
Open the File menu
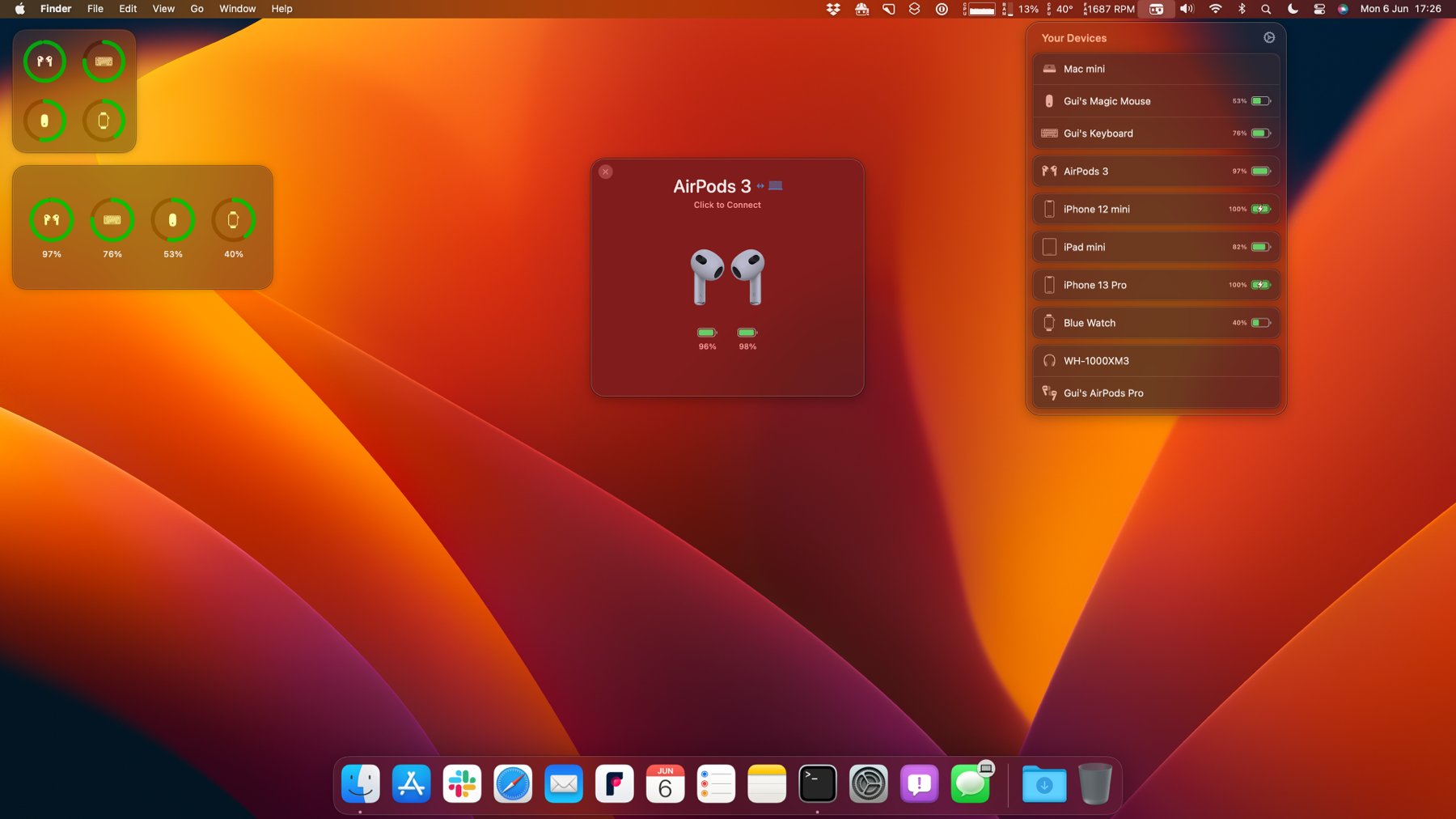tap(95, 9)
